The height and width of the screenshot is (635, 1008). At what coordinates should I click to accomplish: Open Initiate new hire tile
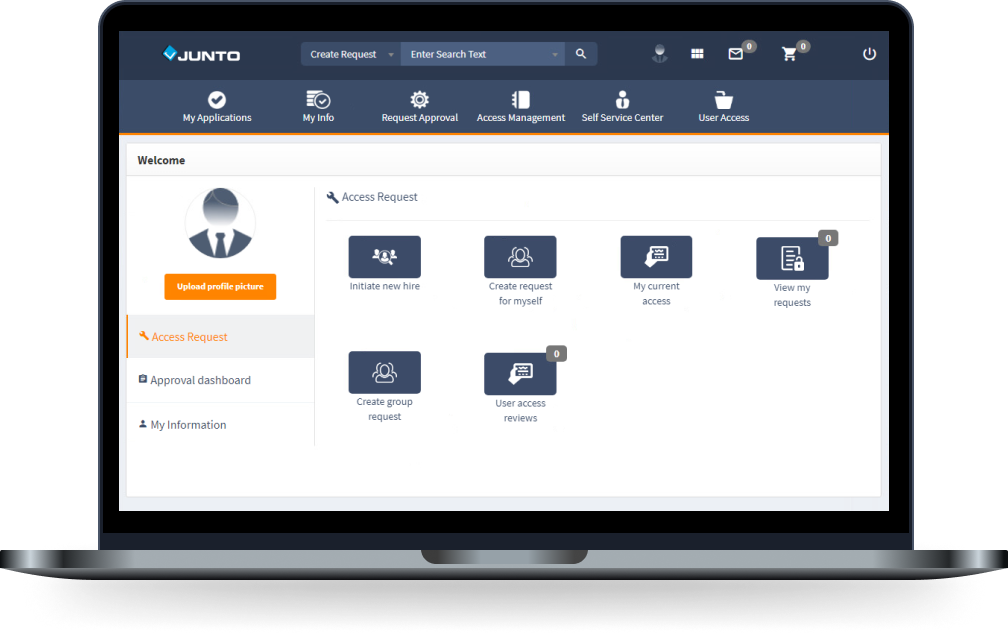384,257
